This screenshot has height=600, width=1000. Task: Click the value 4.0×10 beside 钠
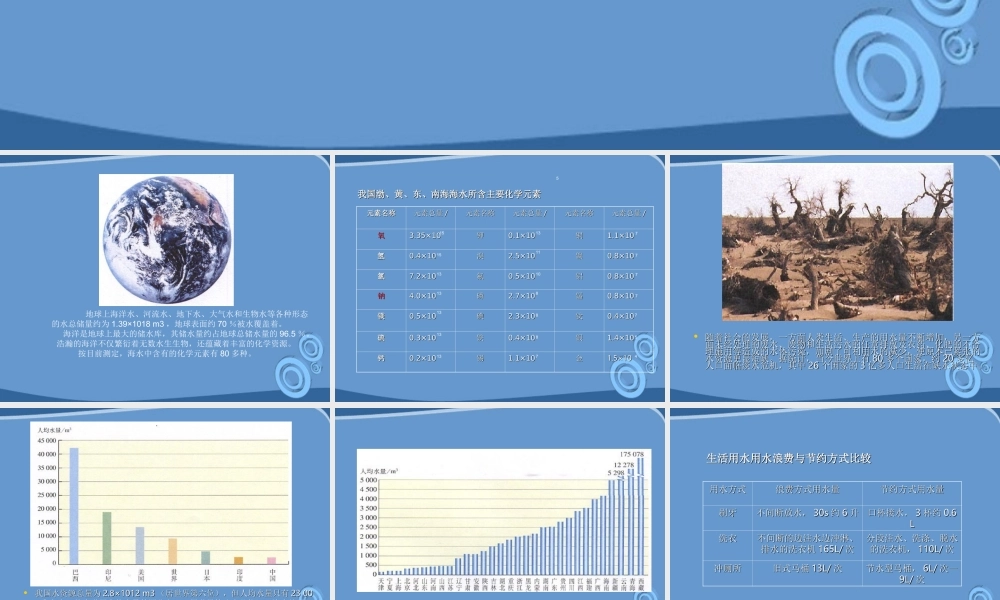click(x=425, y=296)
